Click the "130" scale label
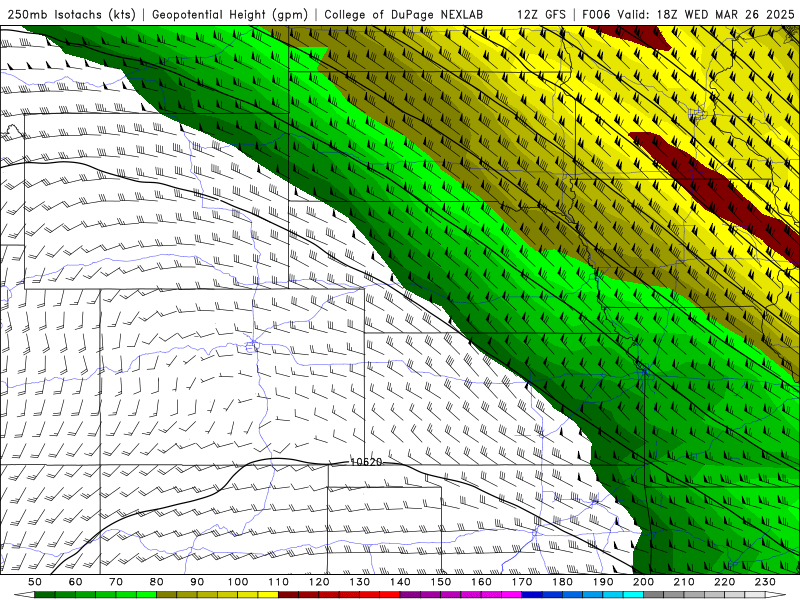The height and width of the screenshot is (600, 800). (360, 582)
